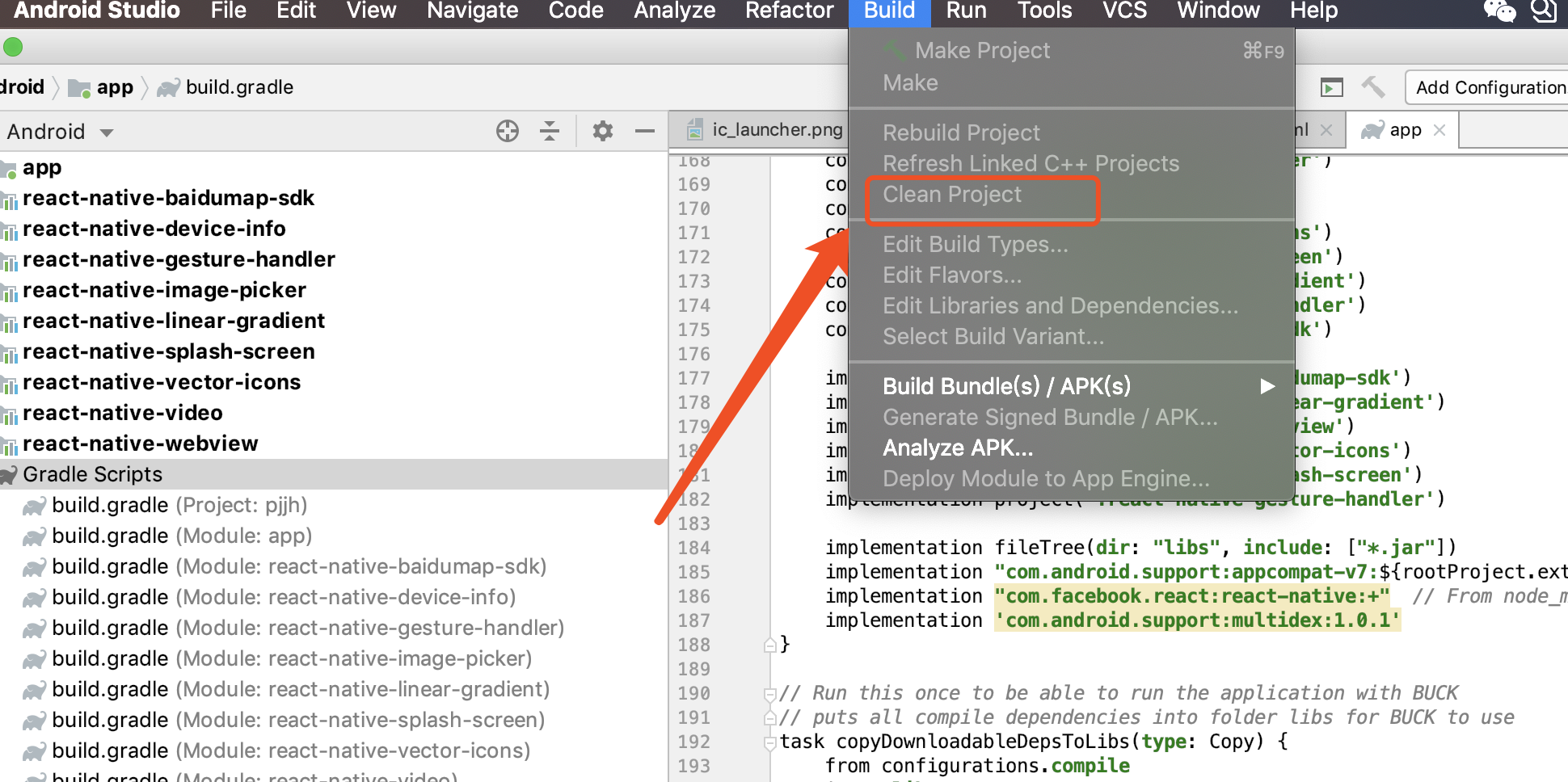The height and width of the screenshot is (782, 1568).
Task: Select Deploy Module to App Engine...
Action: click(1072, 478)
